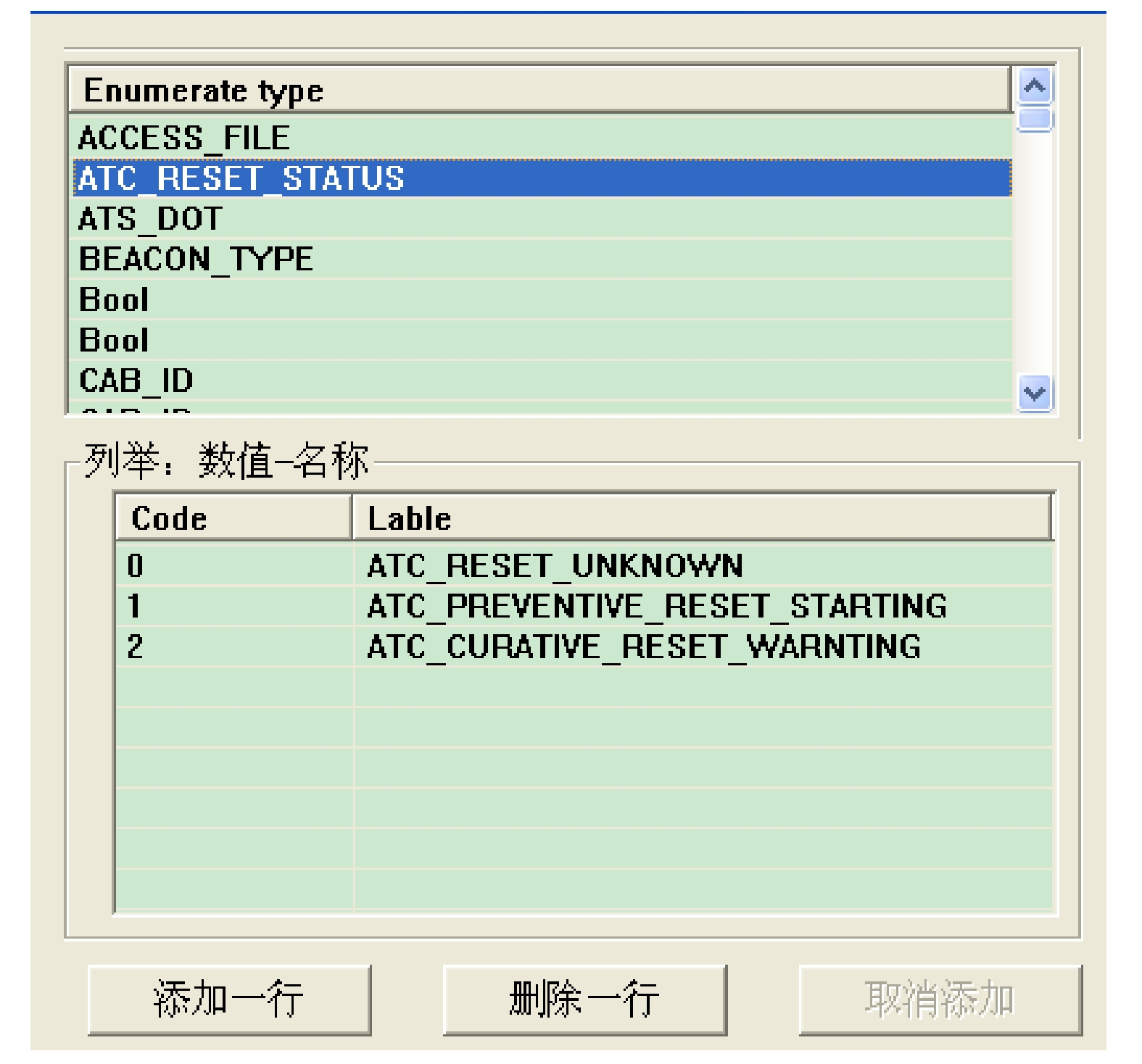Screen dimensions: 1142x1064
Task: Click the "Enumerate type" column header
Action: [539, 91]
